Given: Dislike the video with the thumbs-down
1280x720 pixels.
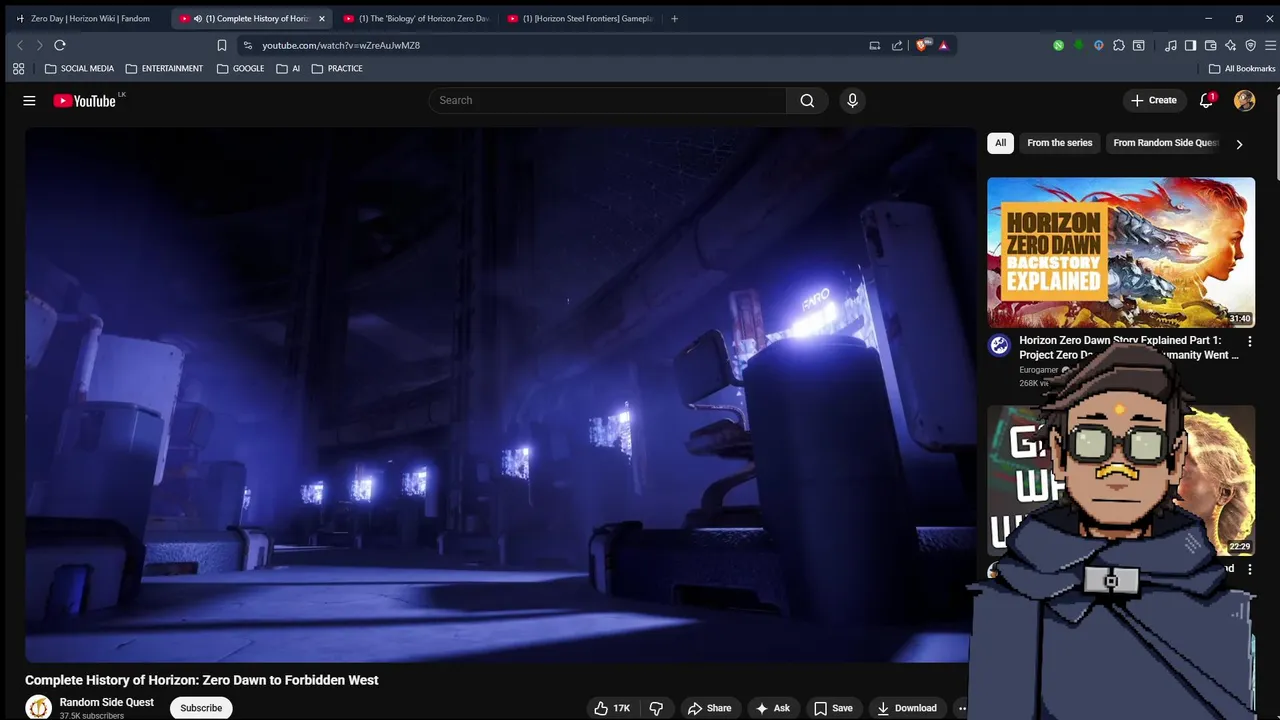Looking at the screenshot, I should 656,708.
